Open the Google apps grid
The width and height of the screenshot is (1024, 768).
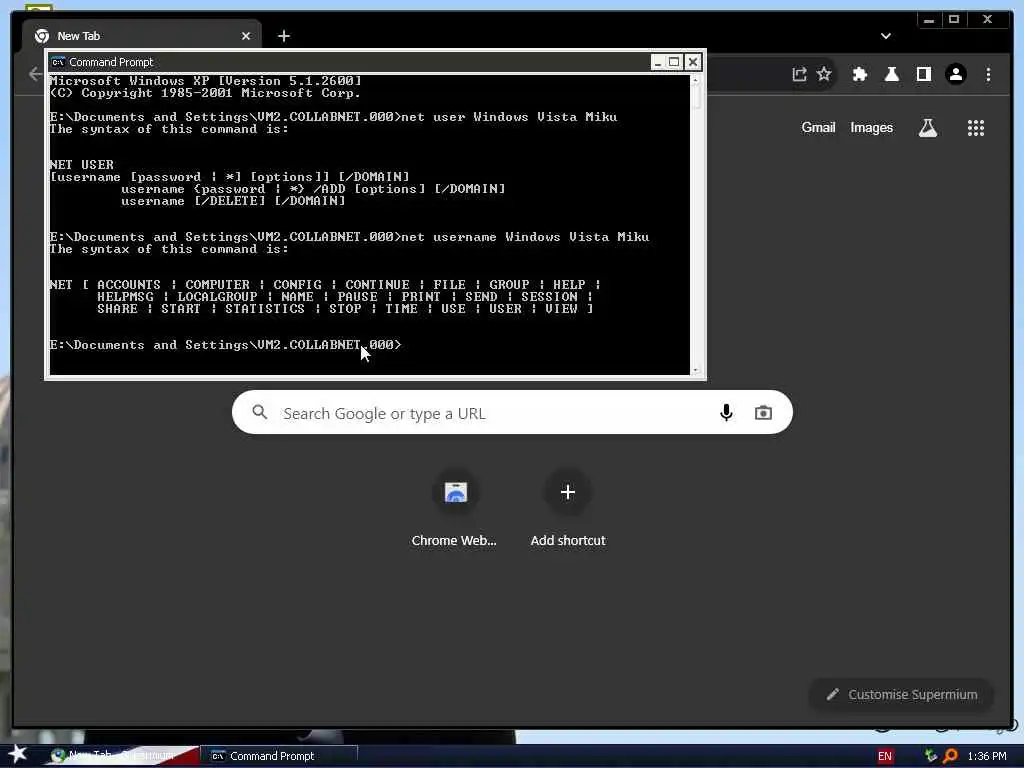976,128
